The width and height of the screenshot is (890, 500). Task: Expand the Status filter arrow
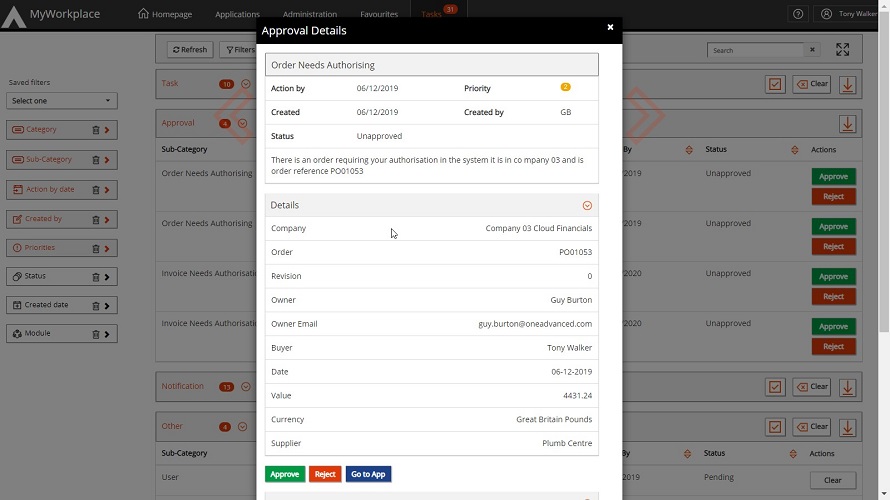107,277
